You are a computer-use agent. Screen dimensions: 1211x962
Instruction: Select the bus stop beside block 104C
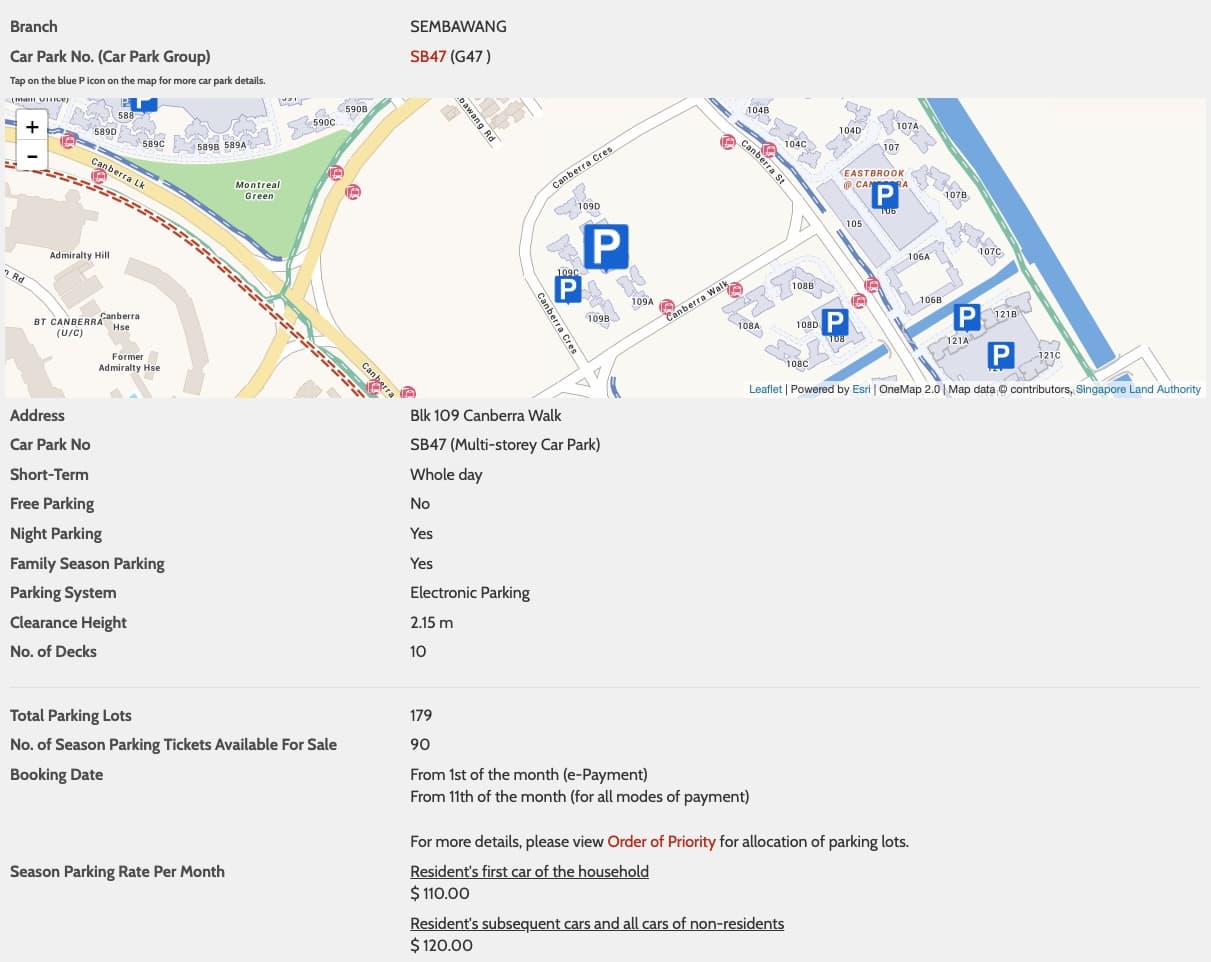pos(768,151)
